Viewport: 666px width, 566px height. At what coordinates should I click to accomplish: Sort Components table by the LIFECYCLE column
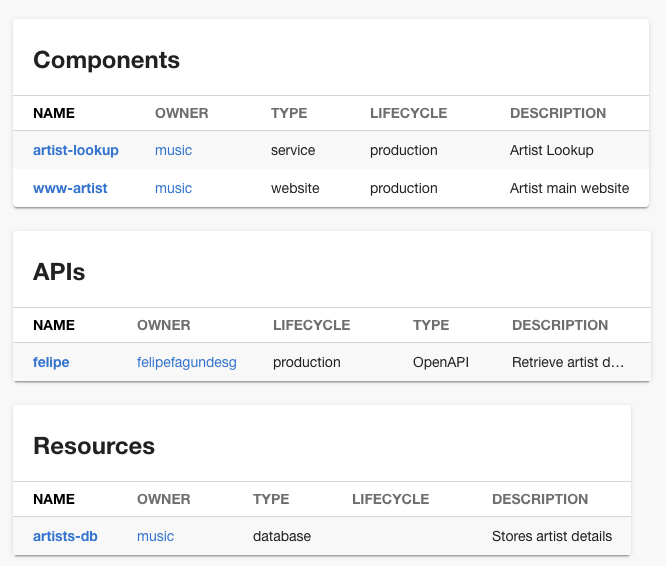pyautogui.click(x=408, y=114)
